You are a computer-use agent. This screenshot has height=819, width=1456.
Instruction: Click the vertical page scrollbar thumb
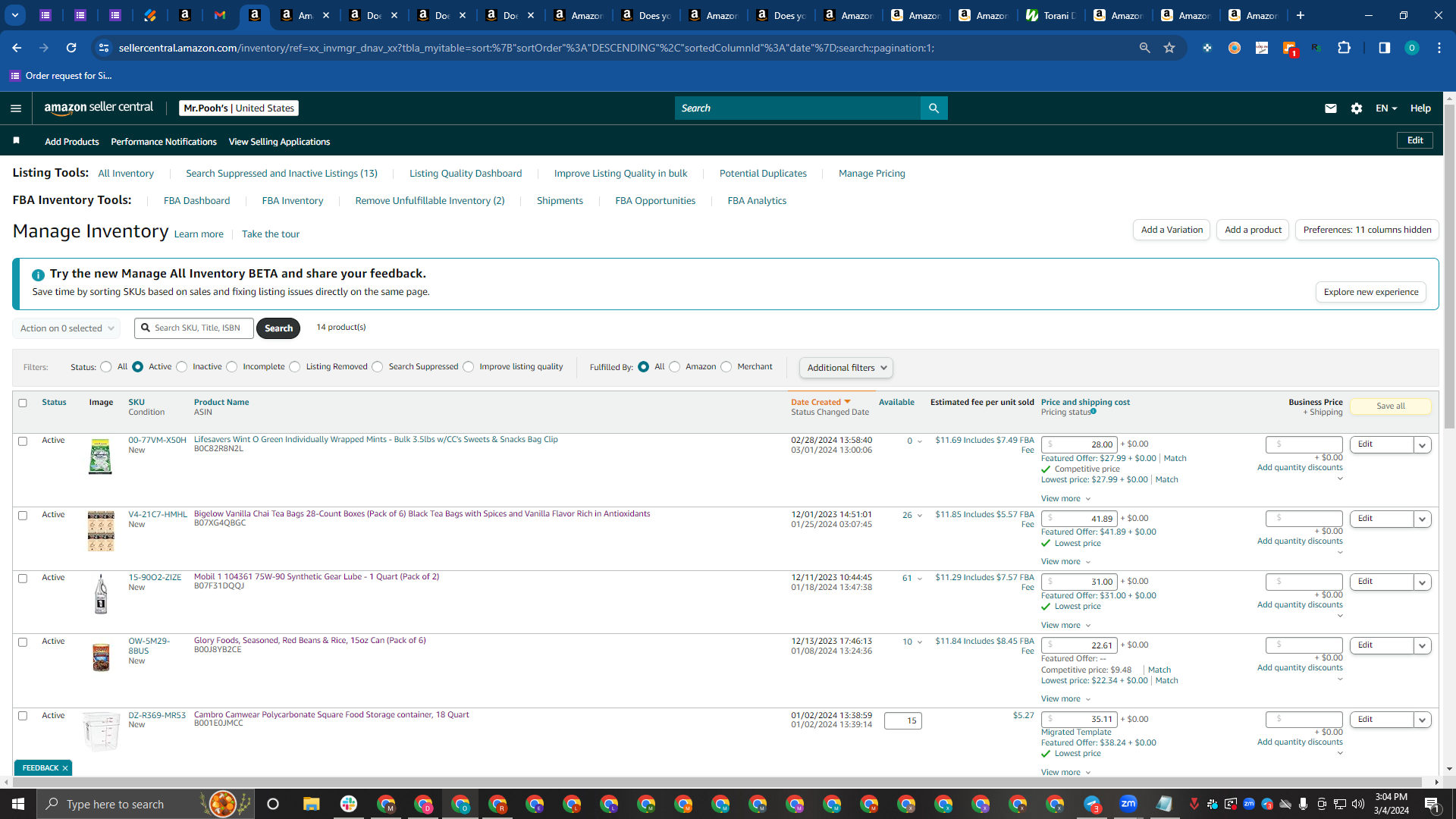click(1449, 265)
